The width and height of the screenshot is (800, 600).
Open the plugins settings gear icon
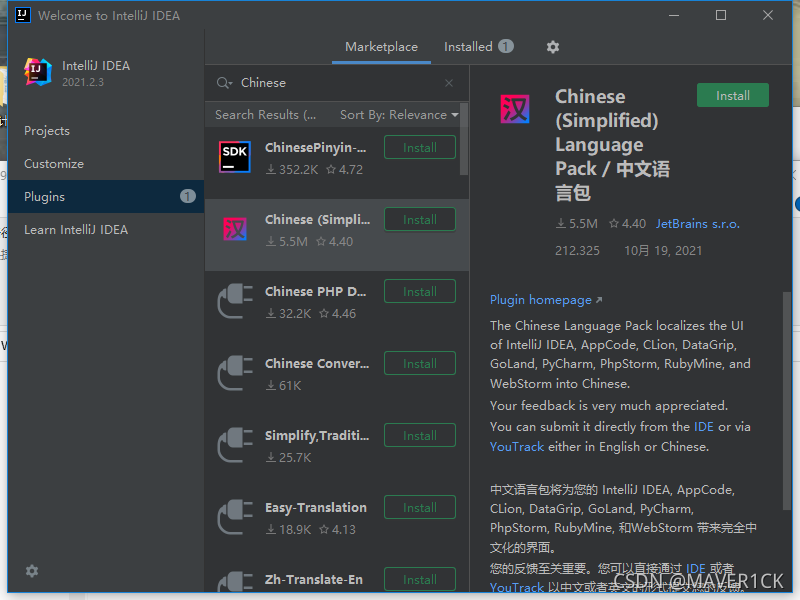[553, 47]
